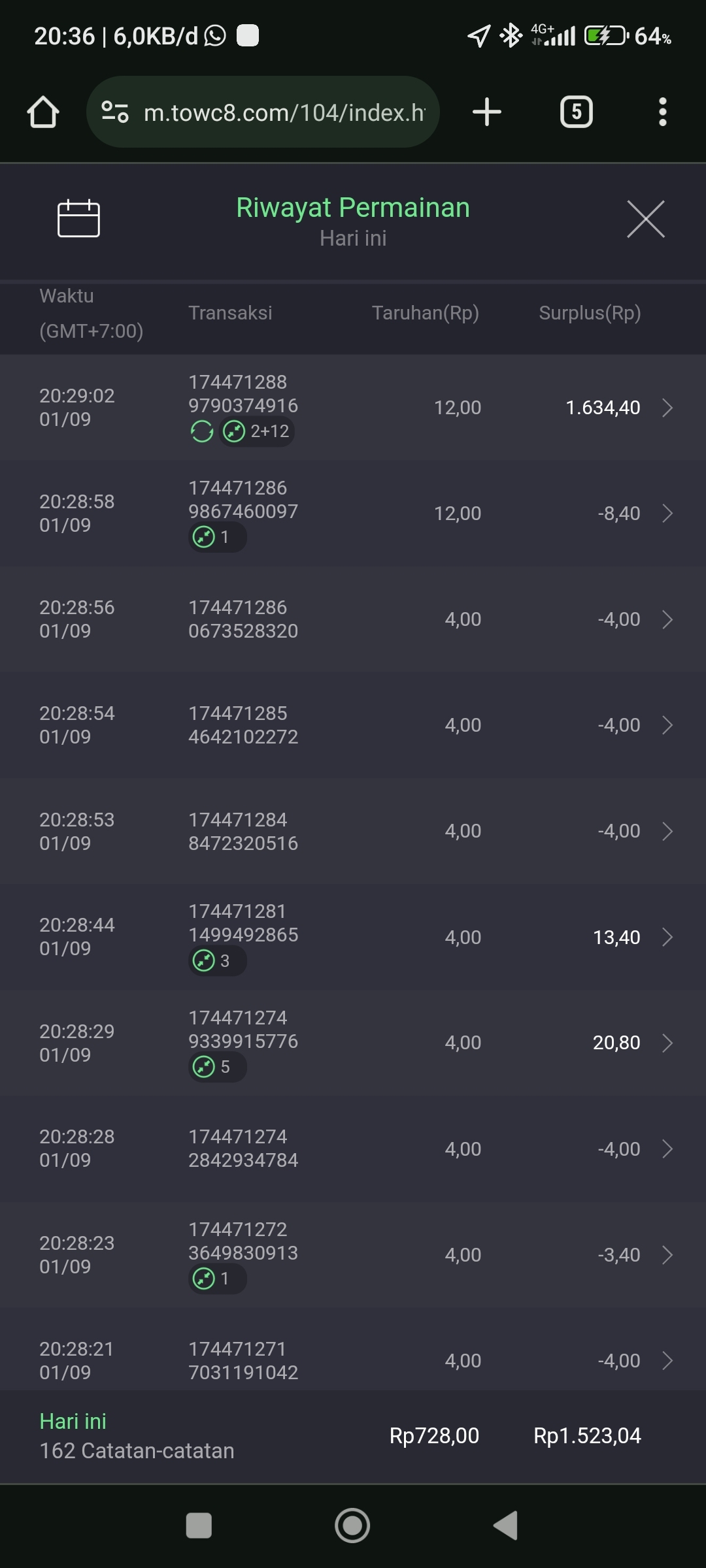Expand the 20:29:02 transaction details chevron
This screenshot has height=1568, width=706.
click(x=667, y=408)
